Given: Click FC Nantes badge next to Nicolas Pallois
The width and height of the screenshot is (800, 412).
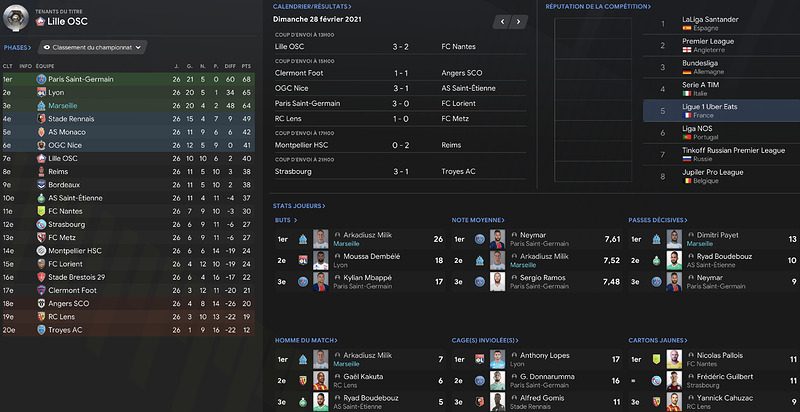Looking at the screenshot, I should (x=656, y=359).
